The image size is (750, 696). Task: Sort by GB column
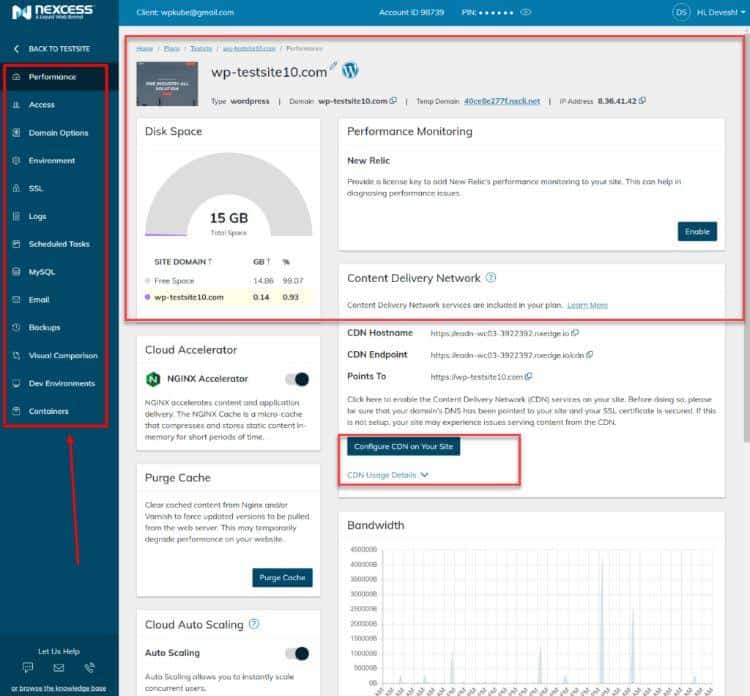tap(262, 262)
